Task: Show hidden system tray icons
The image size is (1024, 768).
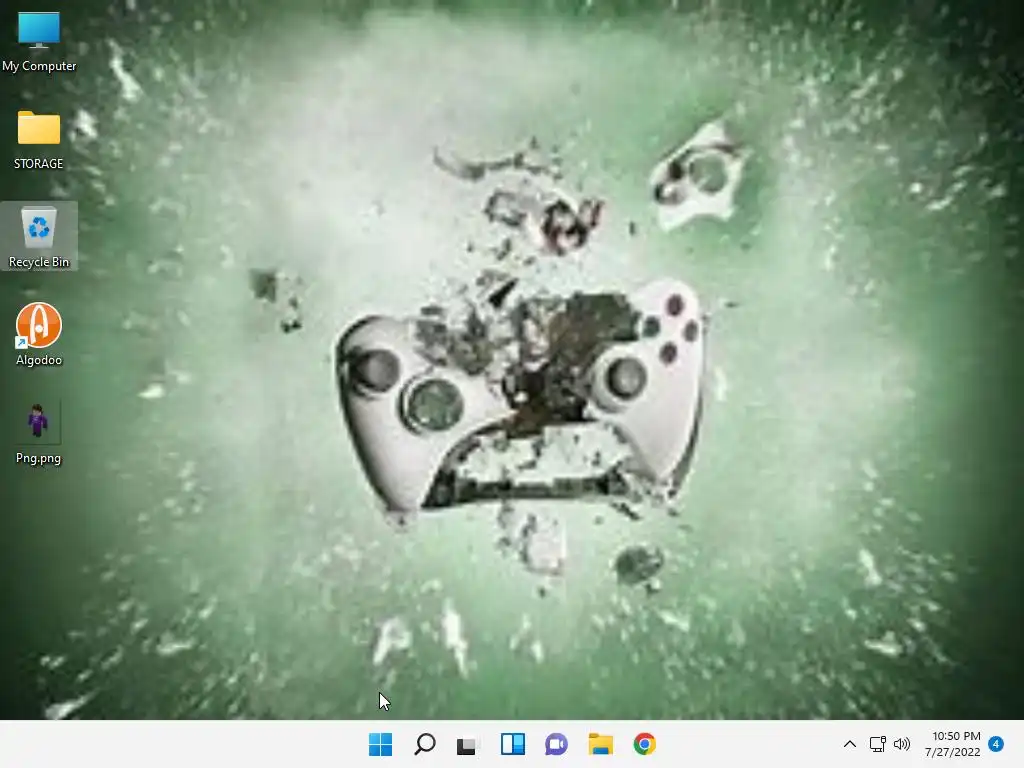Action: pos(850,744)
